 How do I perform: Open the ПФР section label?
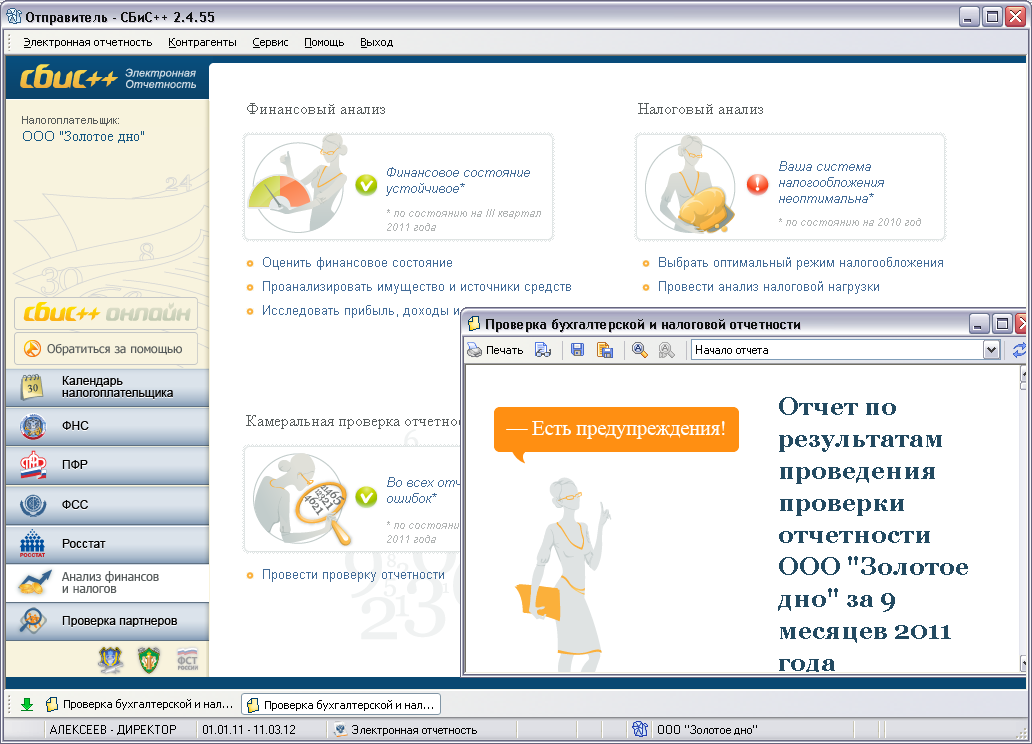click(x=74, y=465)
